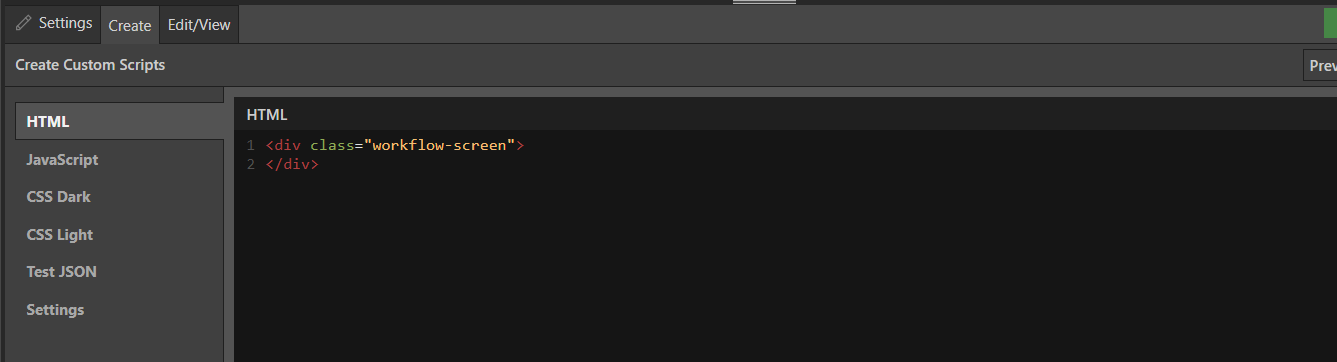Place cursor in opening div tag line
The height and width of the screenshot is (362, 1337).
[395, 145]
